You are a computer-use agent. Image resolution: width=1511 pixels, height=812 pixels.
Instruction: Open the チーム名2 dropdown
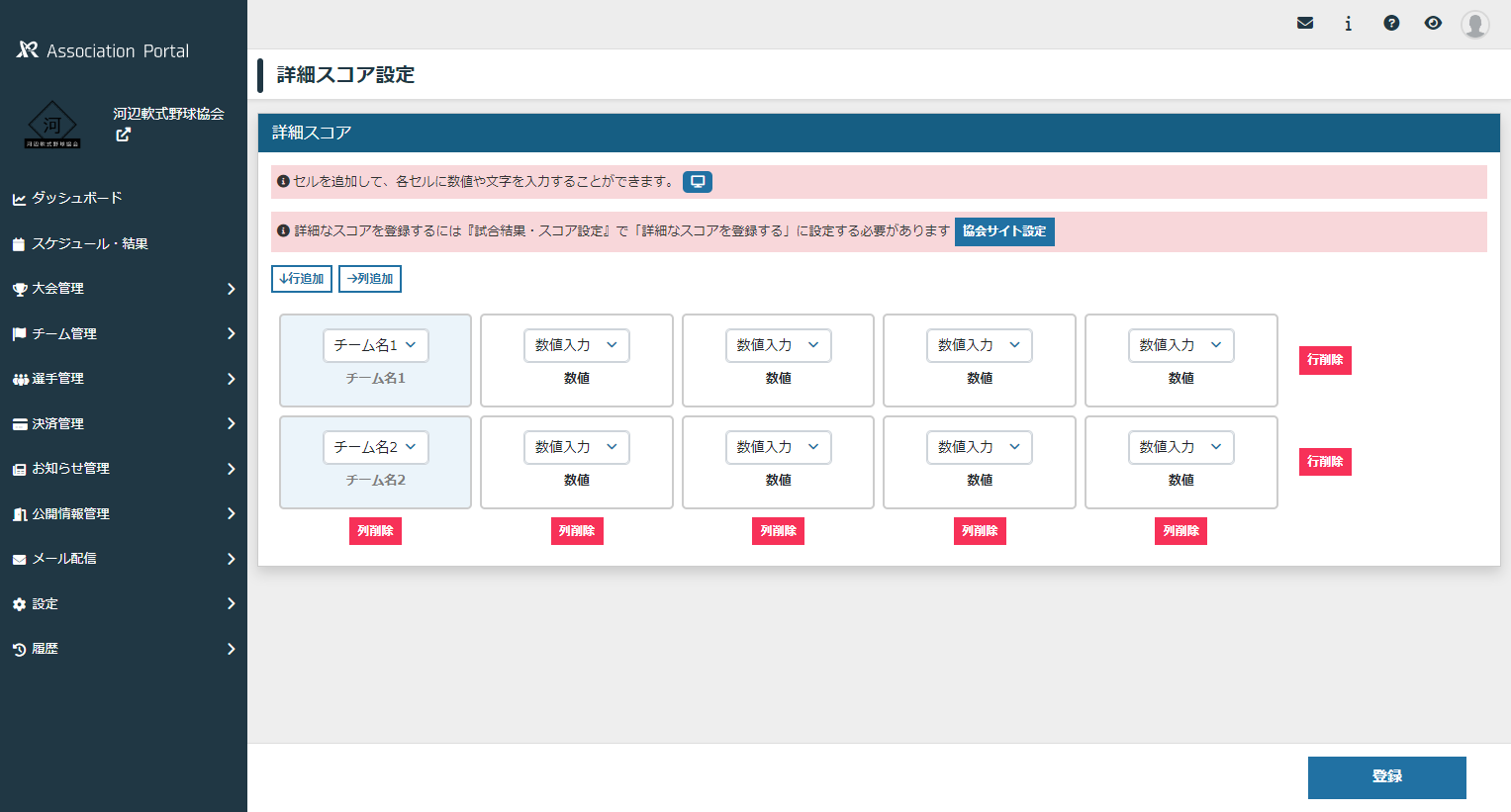(375, 447)
